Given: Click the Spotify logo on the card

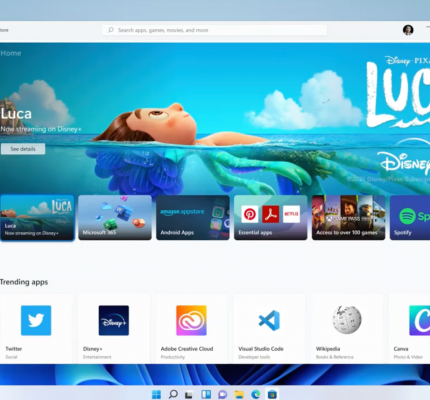Looking at the screenshot, I should click(407, 216).
